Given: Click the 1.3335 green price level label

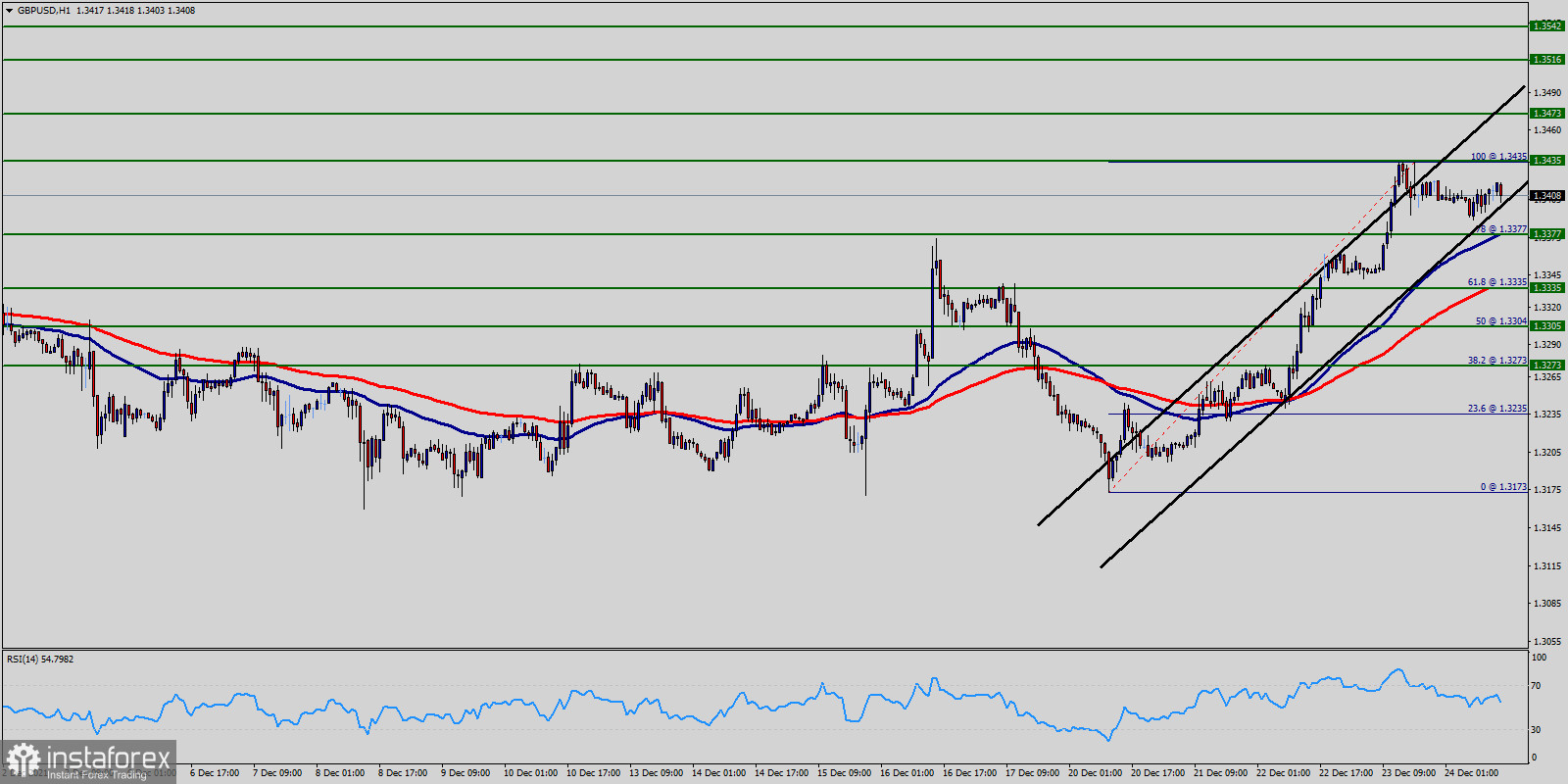Looking at the screenshot, I should click(1547, 288).
